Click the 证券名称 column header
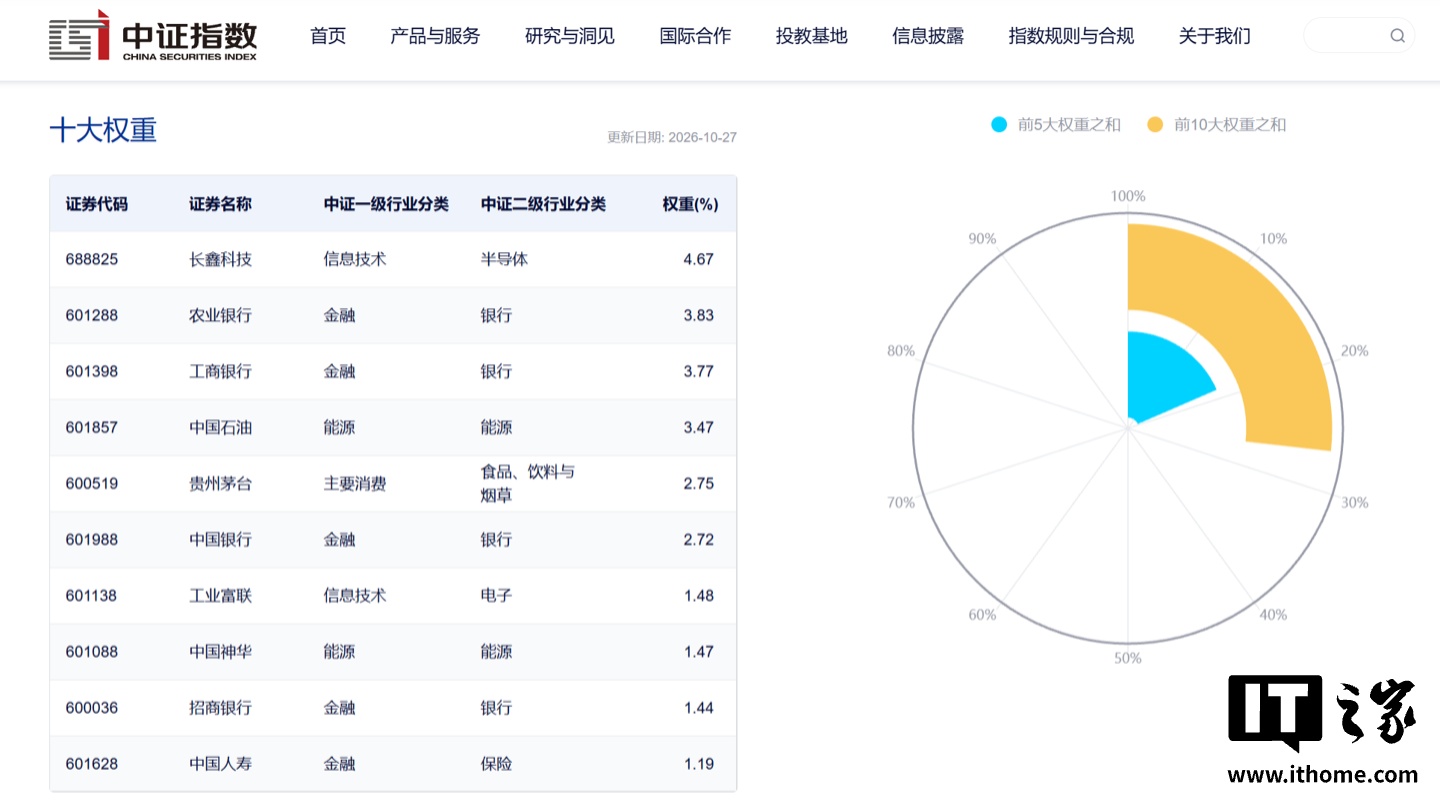Image resolution: width=1440 pixels, height=802 pixels. (x=220, y=204)
